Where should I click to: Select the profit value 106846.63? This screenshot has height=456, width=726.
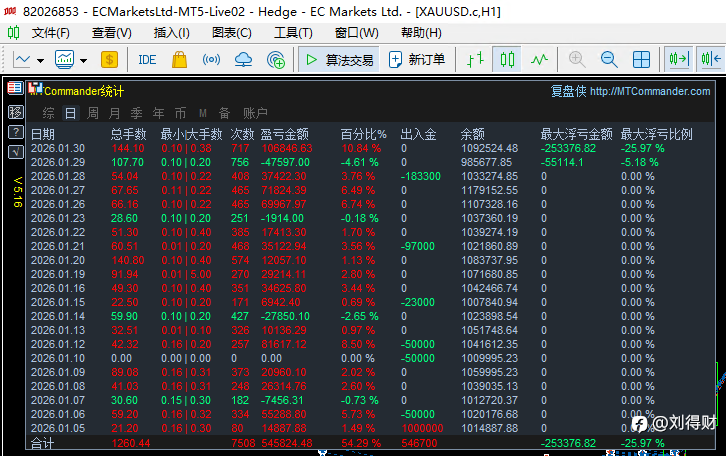287,149
